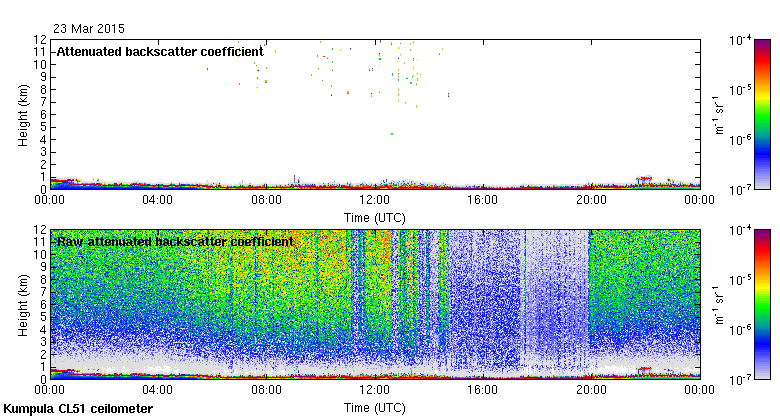The width and height of the screenshot is (780, 420).
Task: Click the 10⁻⁵ label on Raw plot colorbar
Action: point(741,280)
